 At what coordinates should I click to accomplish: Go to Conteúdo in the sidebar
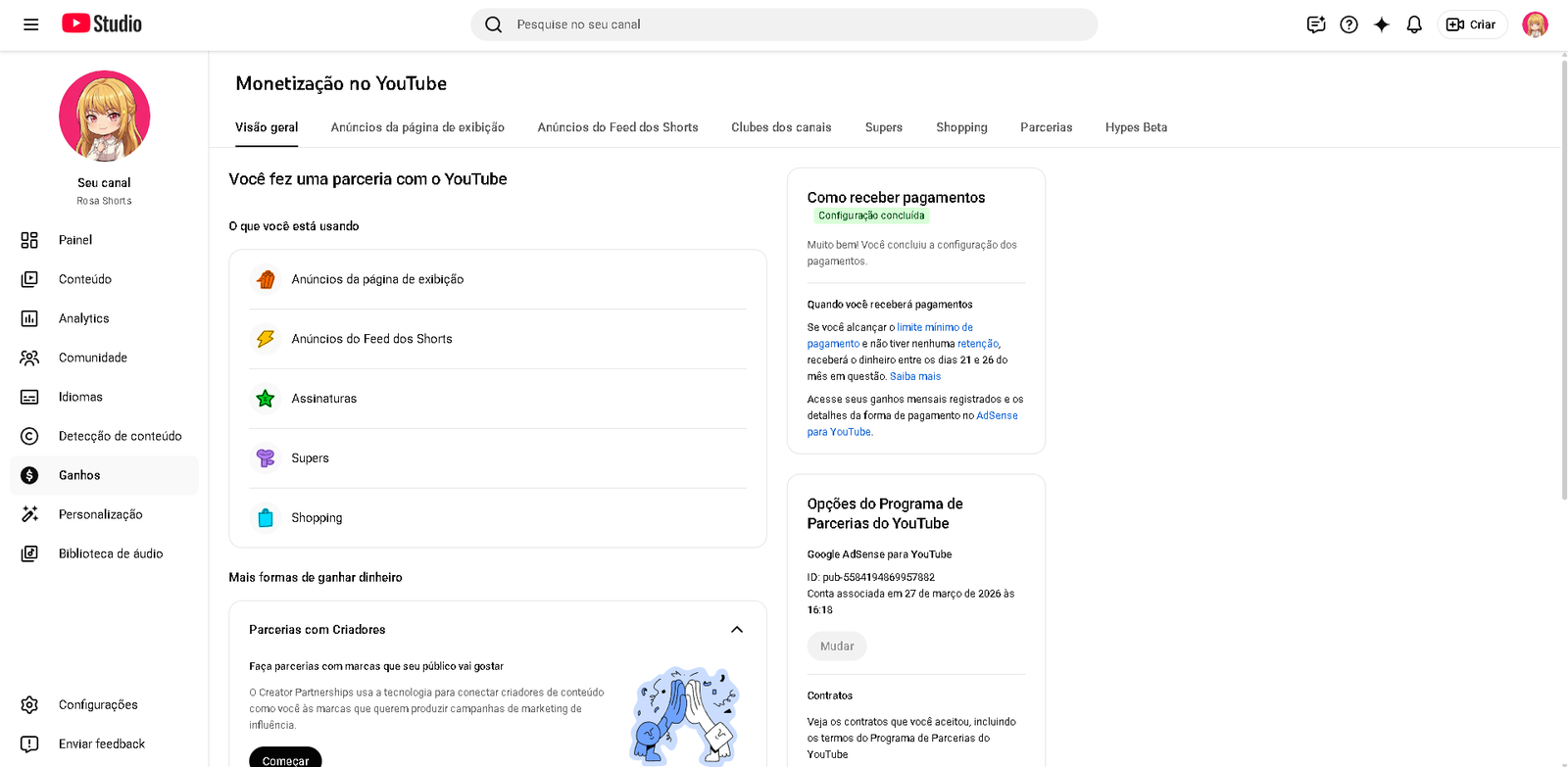(x=85, y=279)
